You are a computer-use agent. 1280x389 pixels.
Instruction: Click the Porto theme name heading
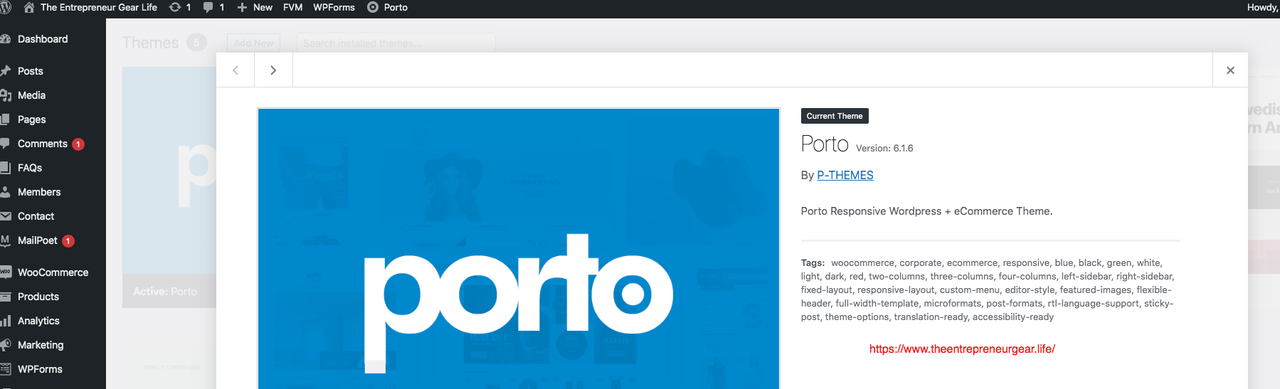824,144
